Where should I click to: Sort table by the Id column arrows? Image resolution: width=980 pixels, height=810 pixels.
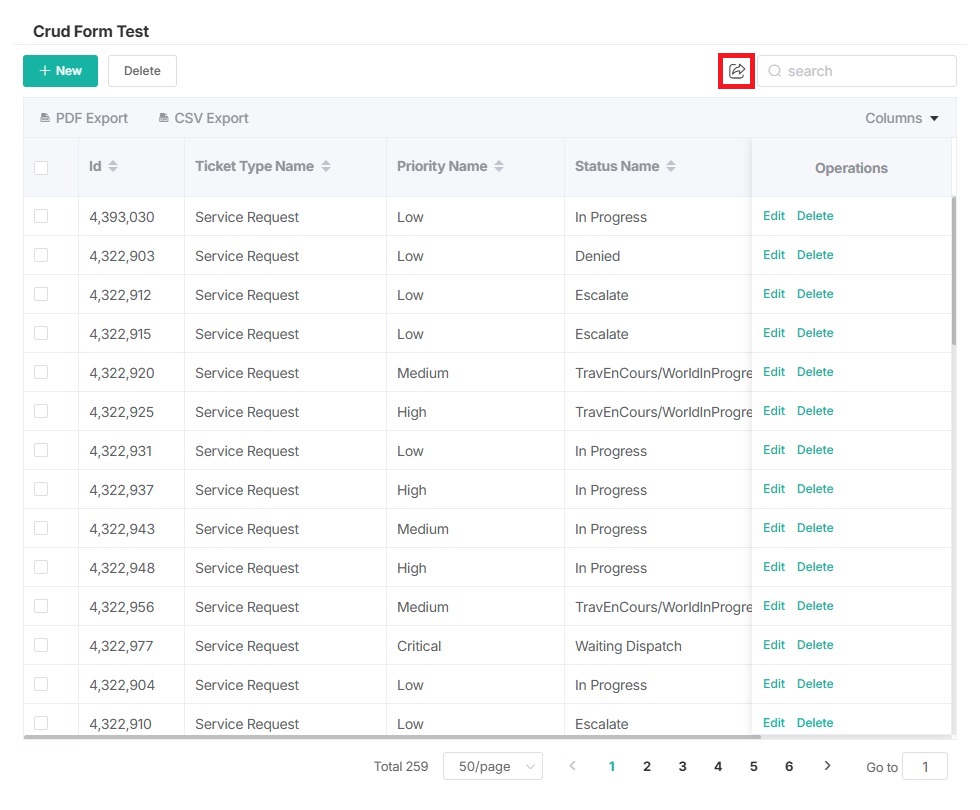click(113, 166)
